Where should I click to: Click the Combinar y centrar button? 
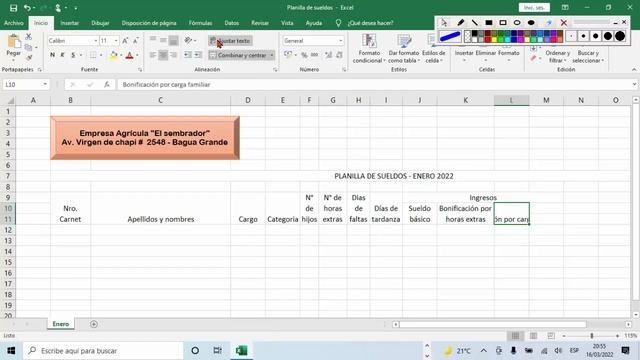(238, 55)
